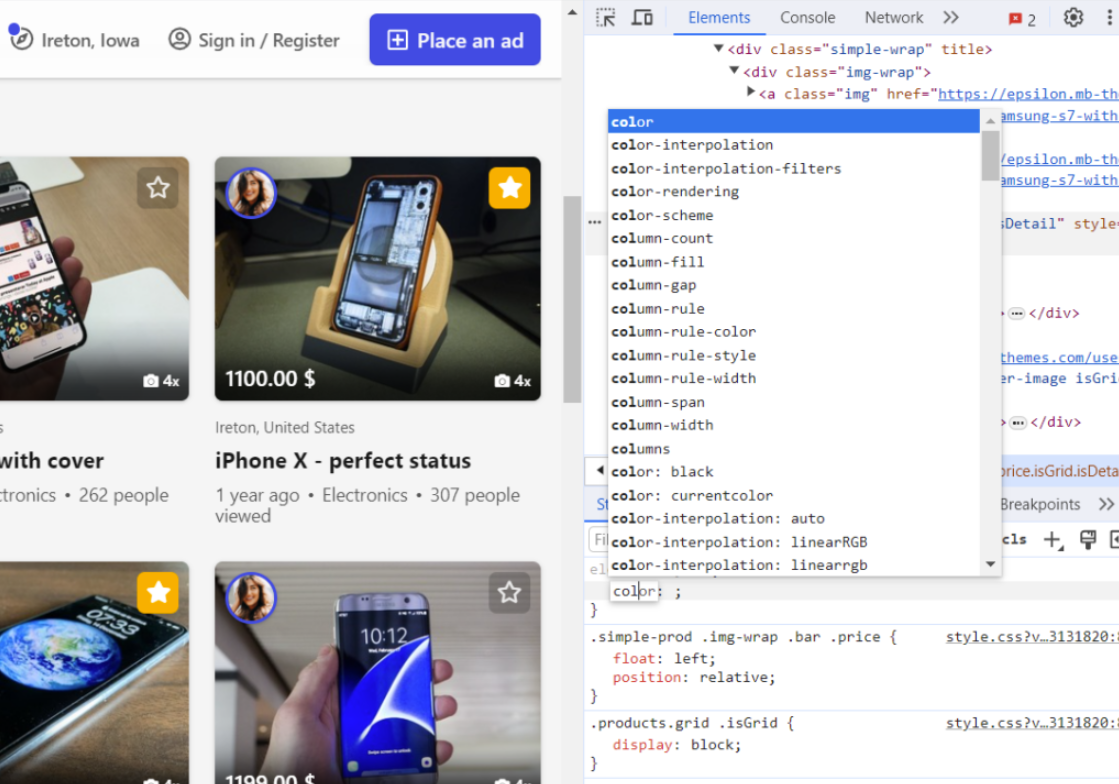
Task: Expand the a class img node
Action: click(750, 91)
